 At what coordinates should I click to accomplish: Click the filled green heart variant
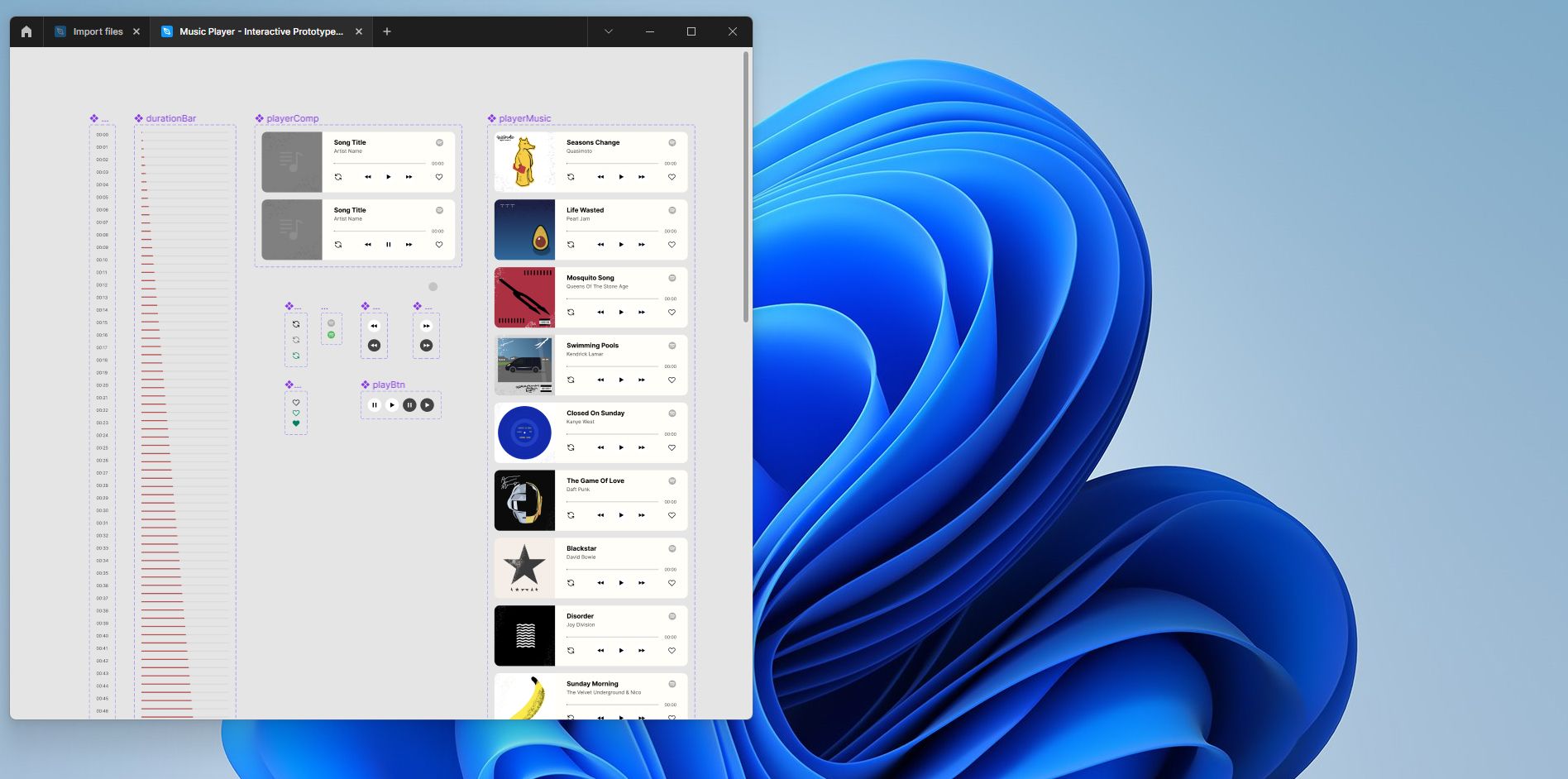click(x=296, y=423)
